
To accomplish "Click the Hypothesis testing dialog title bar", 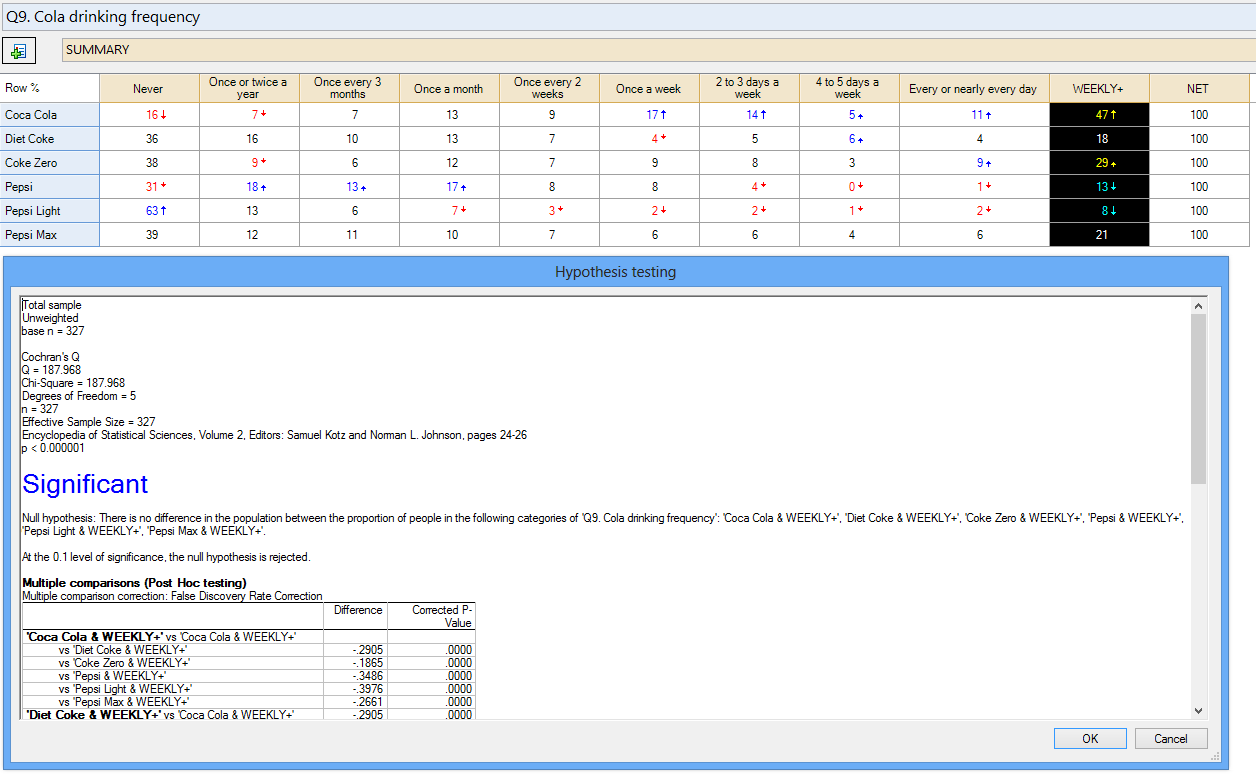I will coord(615,272).
